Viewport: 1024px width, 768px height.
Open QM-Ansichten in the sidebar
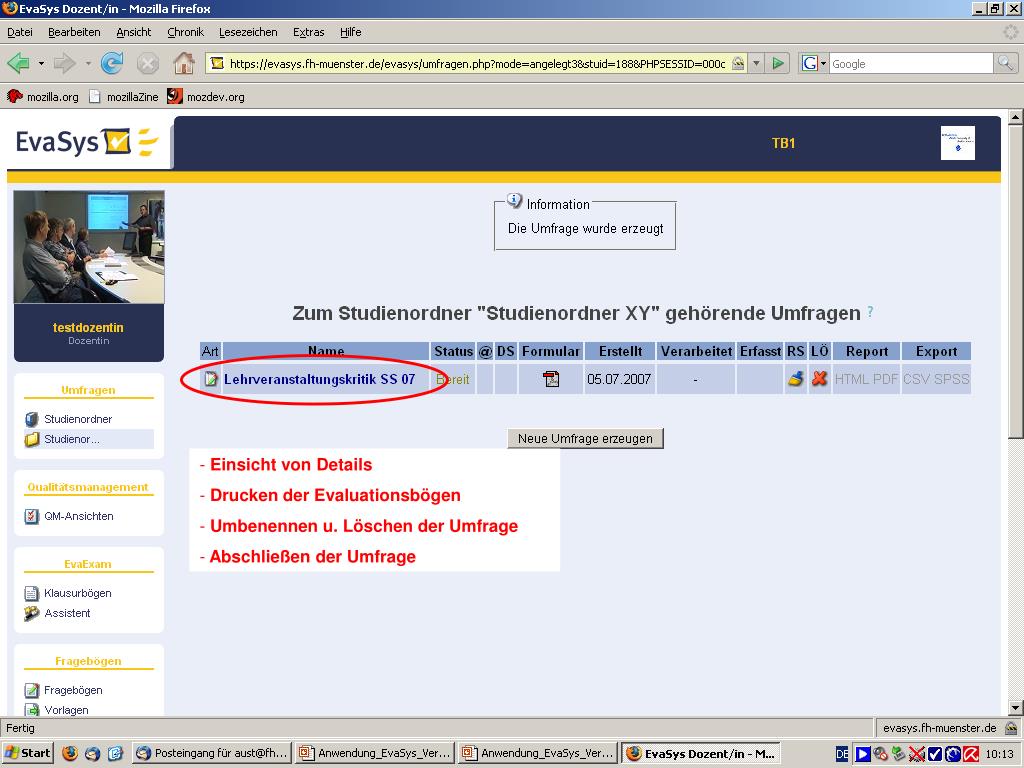(78, 516)
